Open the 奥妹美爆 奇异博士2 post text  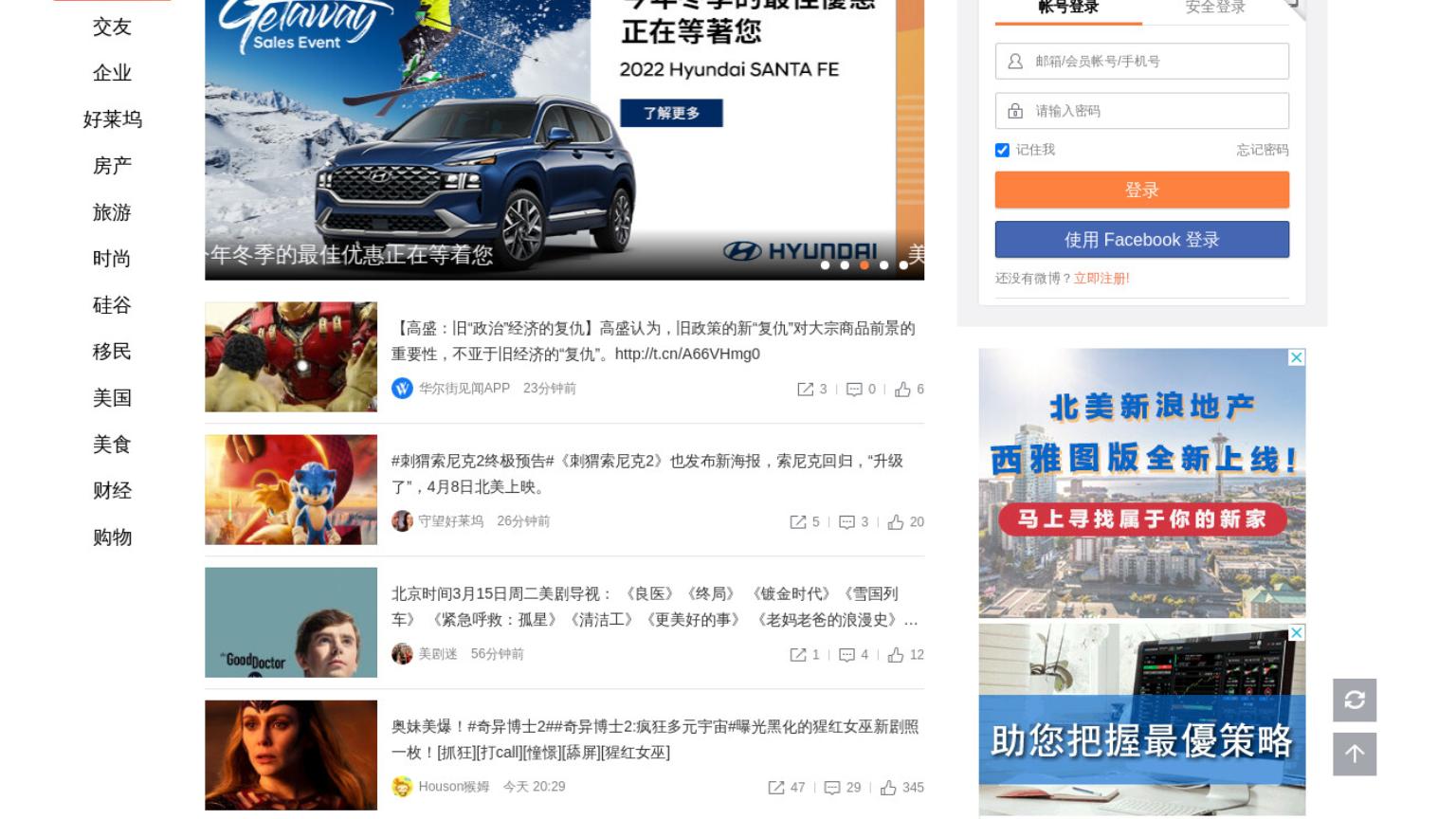(655, 739)
